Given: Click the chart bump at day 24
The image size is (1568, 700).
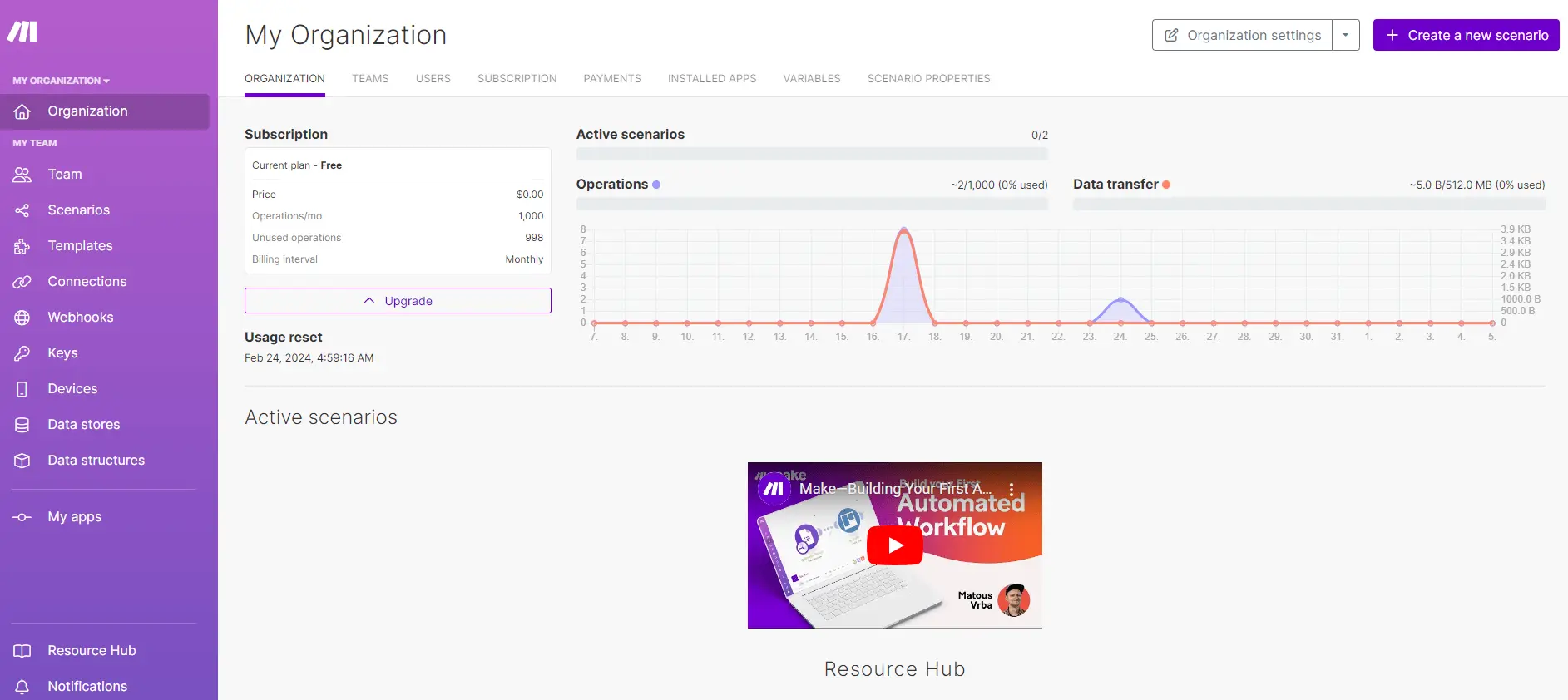Looking at the screenshot, I should pyautogui.click(x=1120, y=299).
